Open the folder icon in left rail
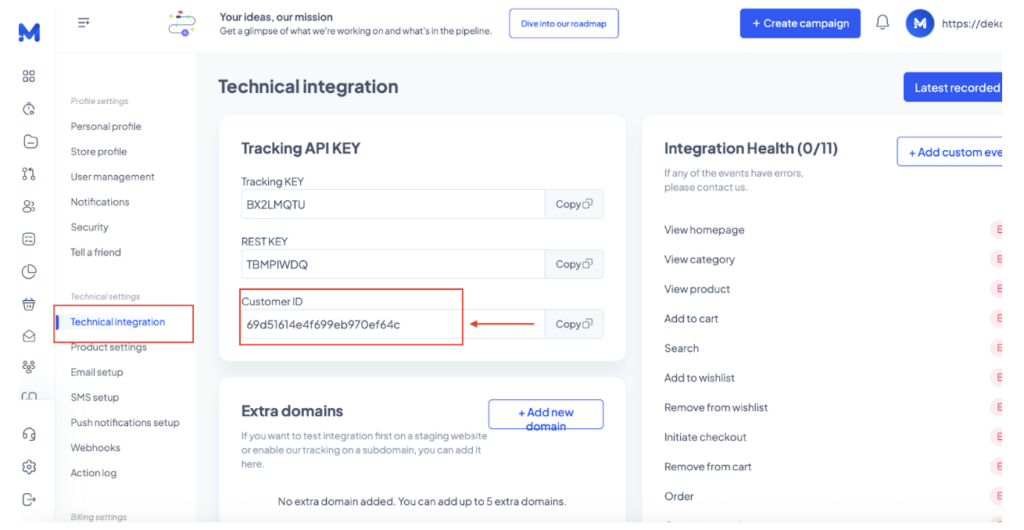The width and height of the screenshot is (1024, 530). (x=29, y=141)
